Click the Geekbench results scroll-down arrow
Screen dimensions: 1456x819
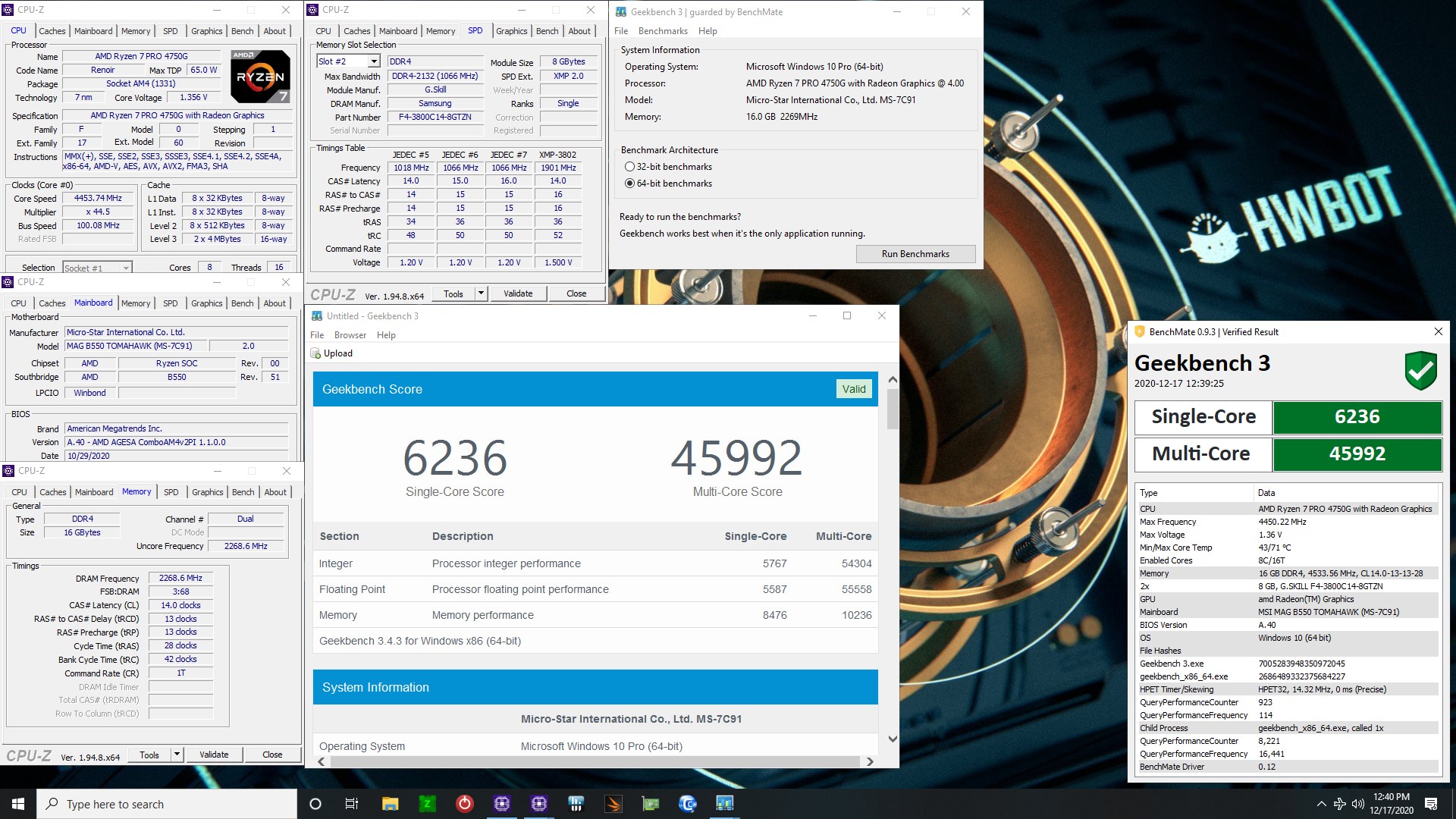893,739
